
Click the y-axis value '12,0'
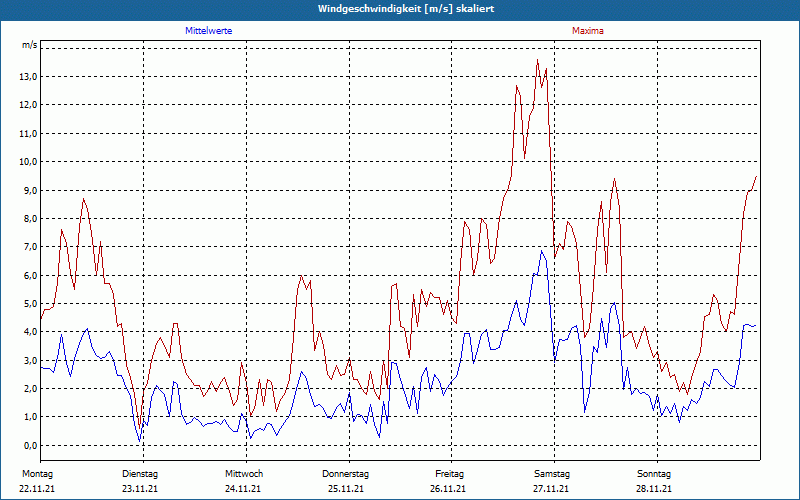click(28, 105)
